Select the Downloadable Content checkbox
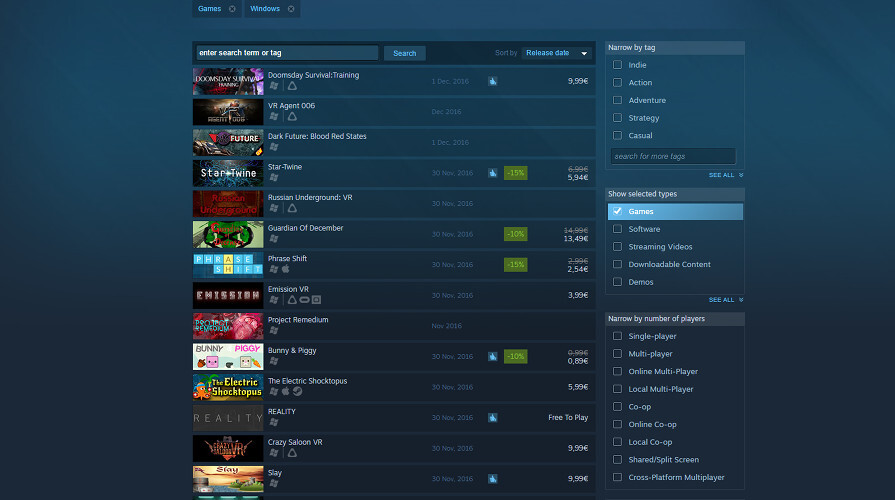Viewport: 895px width, 500px height. [618, 264]
